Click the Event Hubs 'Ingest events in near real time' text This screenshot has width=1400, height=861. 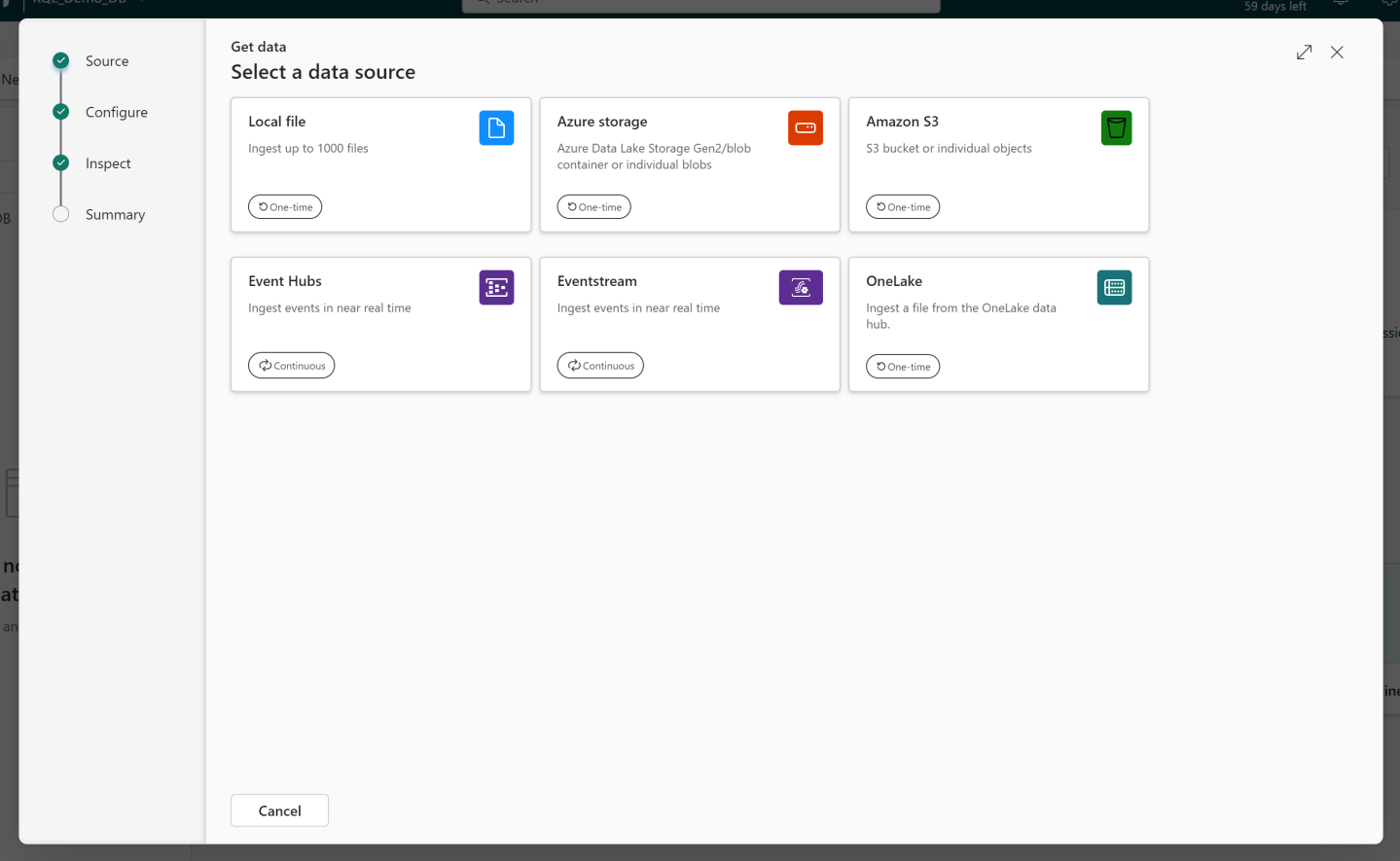(330, 308)
